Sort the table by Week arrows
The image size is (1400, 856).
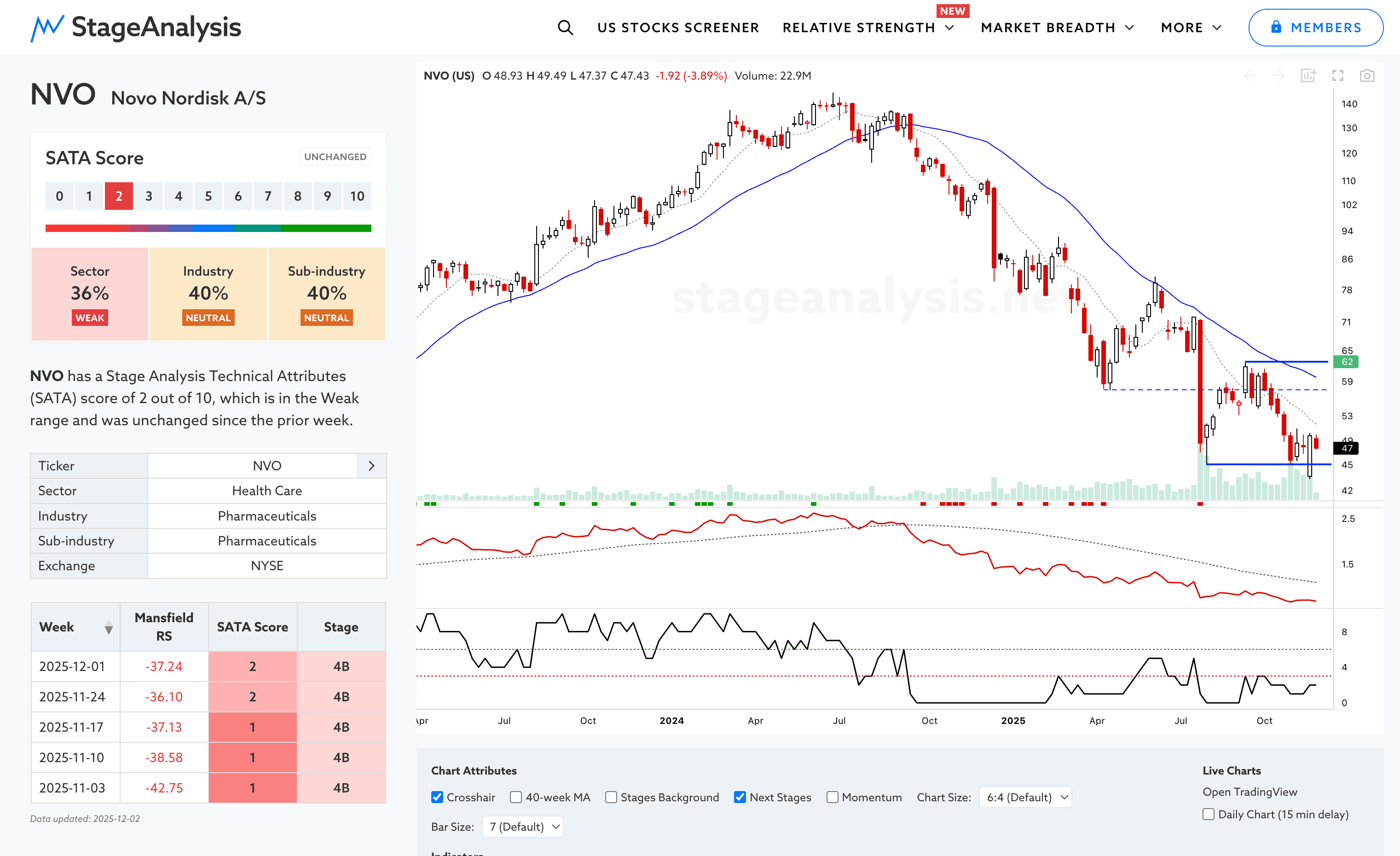109,627
